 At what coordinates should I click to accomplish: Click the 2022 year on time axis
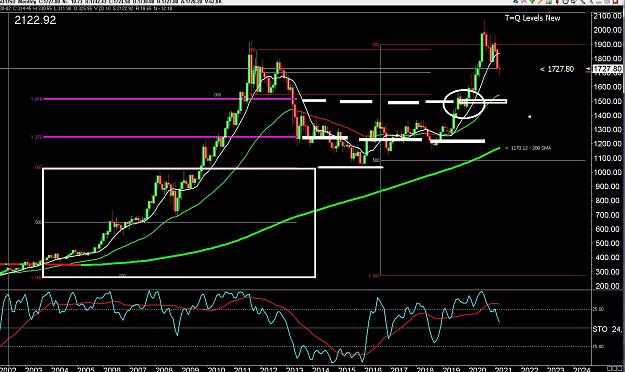[x=530, y=369]
